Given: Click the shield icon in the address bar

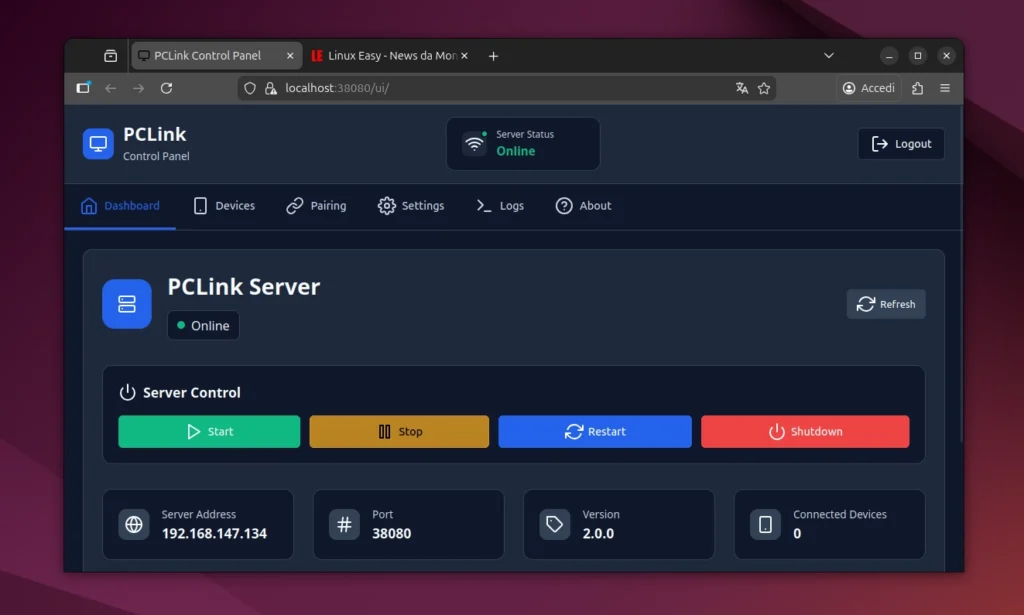Looking at the screenshot, I should pyautogui.click(x=250, y=88).
